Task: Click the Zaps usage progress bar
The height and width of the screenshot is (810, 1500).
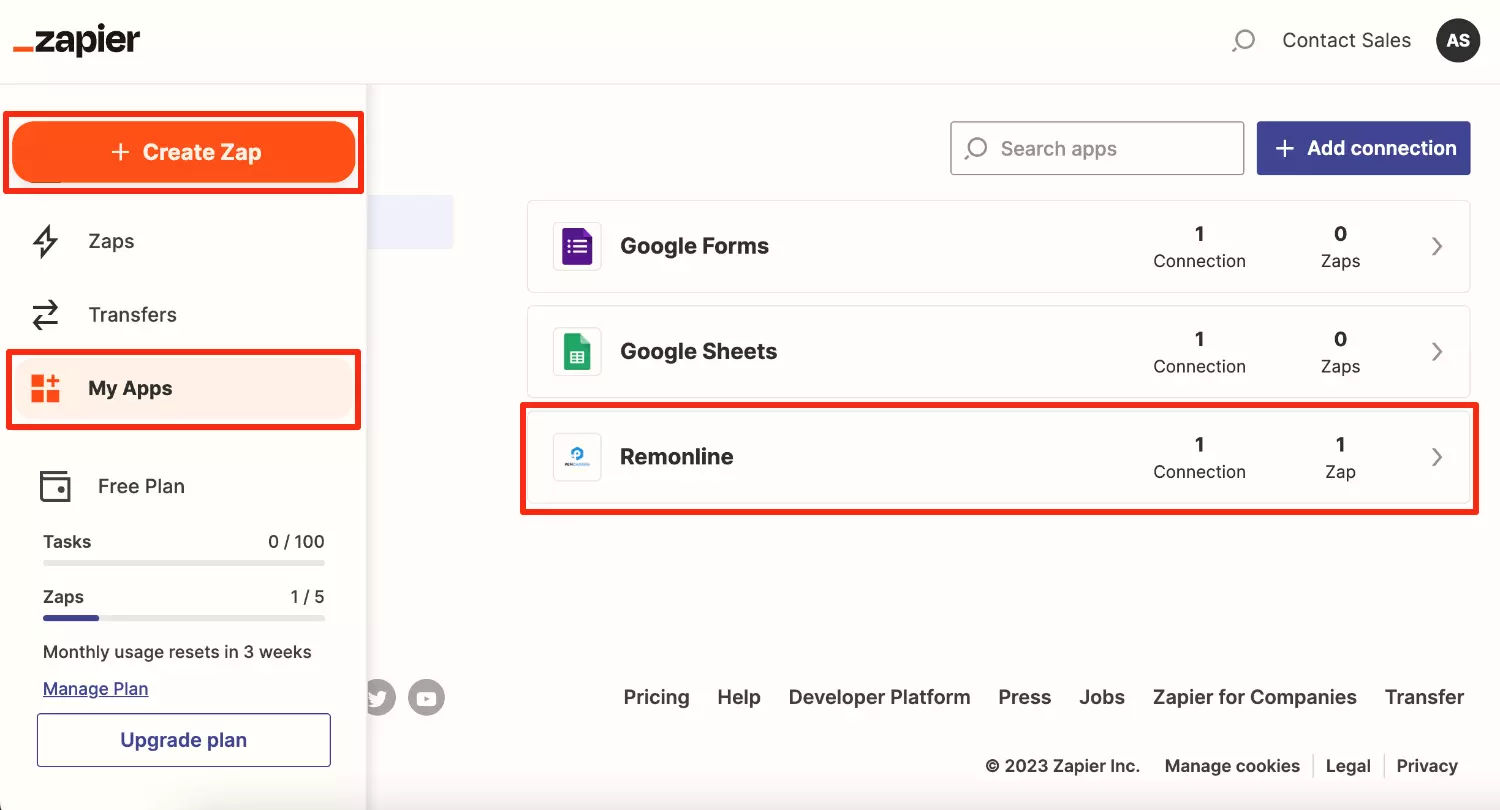Action: point(184,618)
